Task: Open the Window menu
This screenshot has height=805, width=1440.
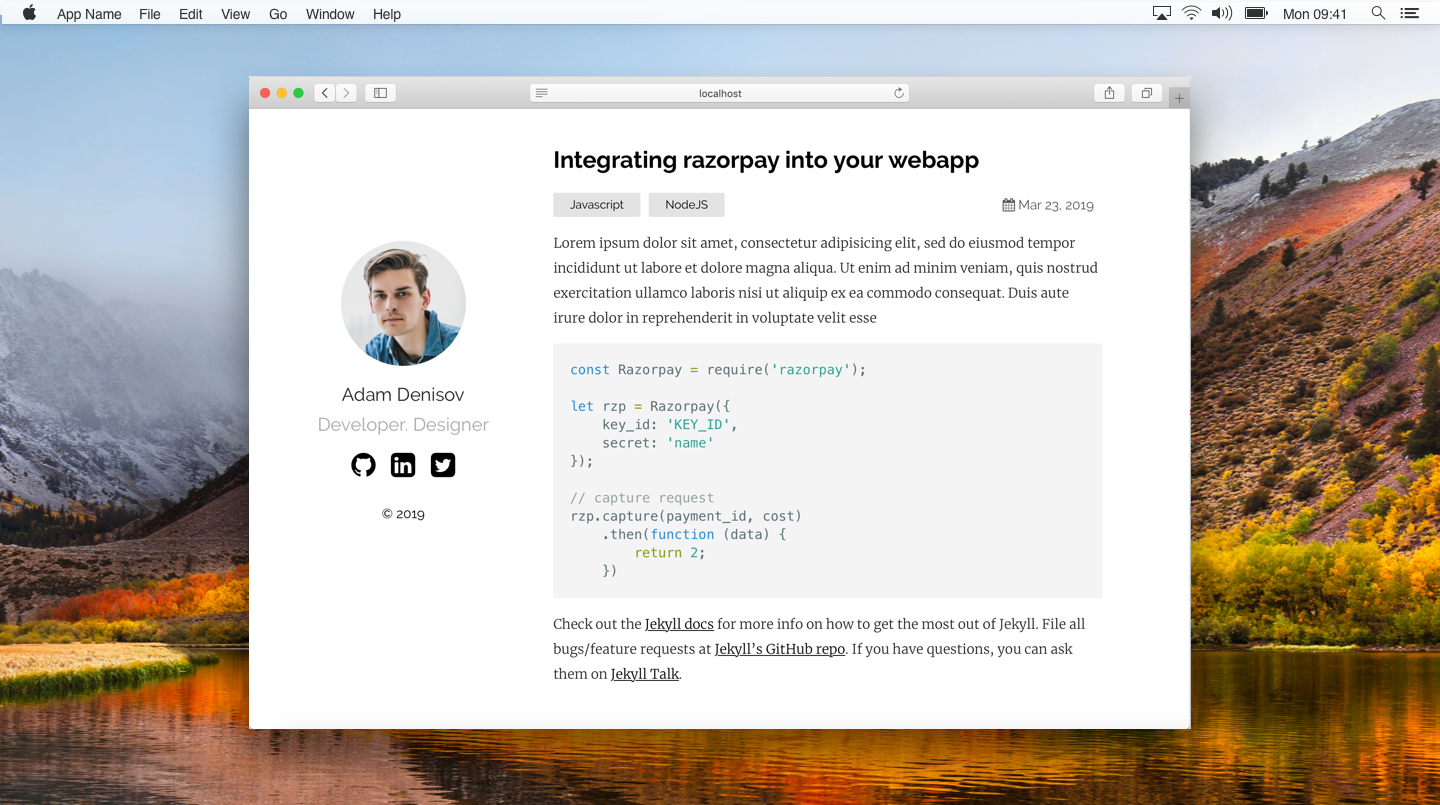Action: [330, 14]
